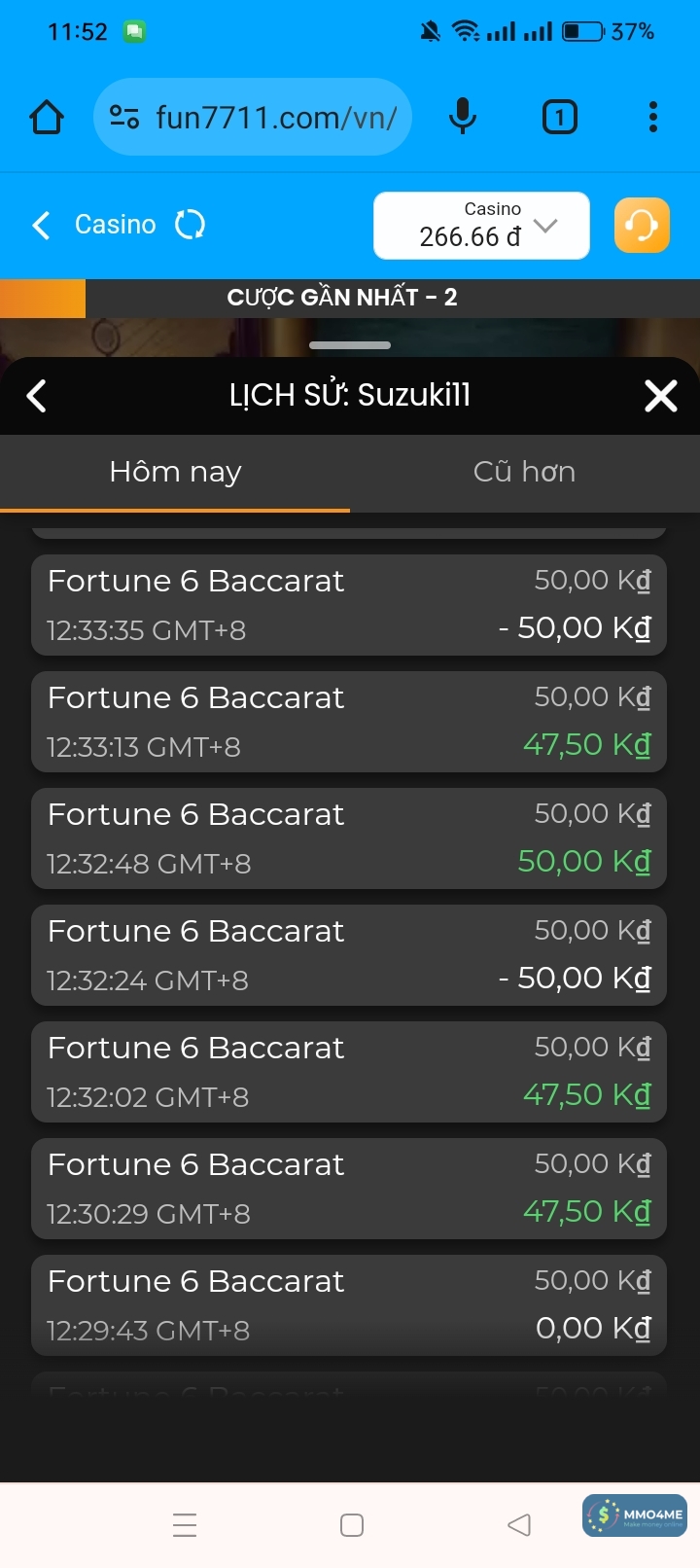Open the 12:33:35 Fortune 6 Baccarat bet
The width and height of the screenshot is (700, 1568).
349,605
